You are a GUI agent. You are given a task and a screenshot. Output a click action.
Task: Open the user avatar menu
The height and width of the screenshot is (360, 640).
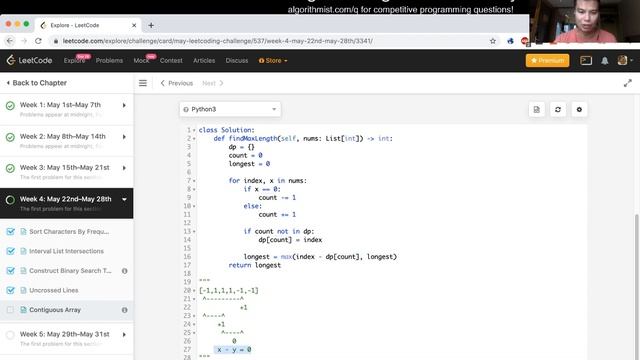point(624,60)
